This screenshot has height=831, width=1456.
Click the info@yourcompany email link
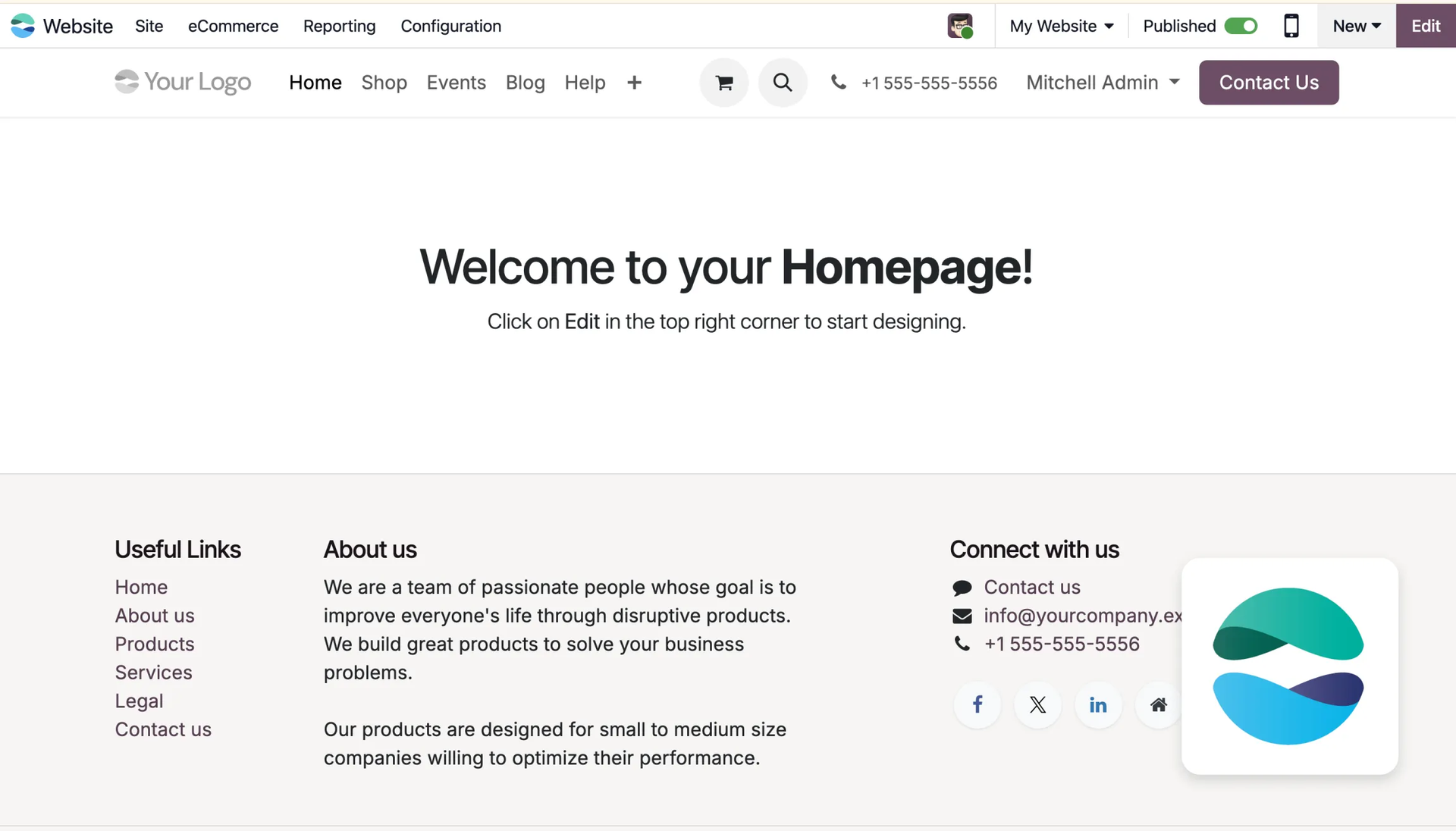tap(1083, 616)
